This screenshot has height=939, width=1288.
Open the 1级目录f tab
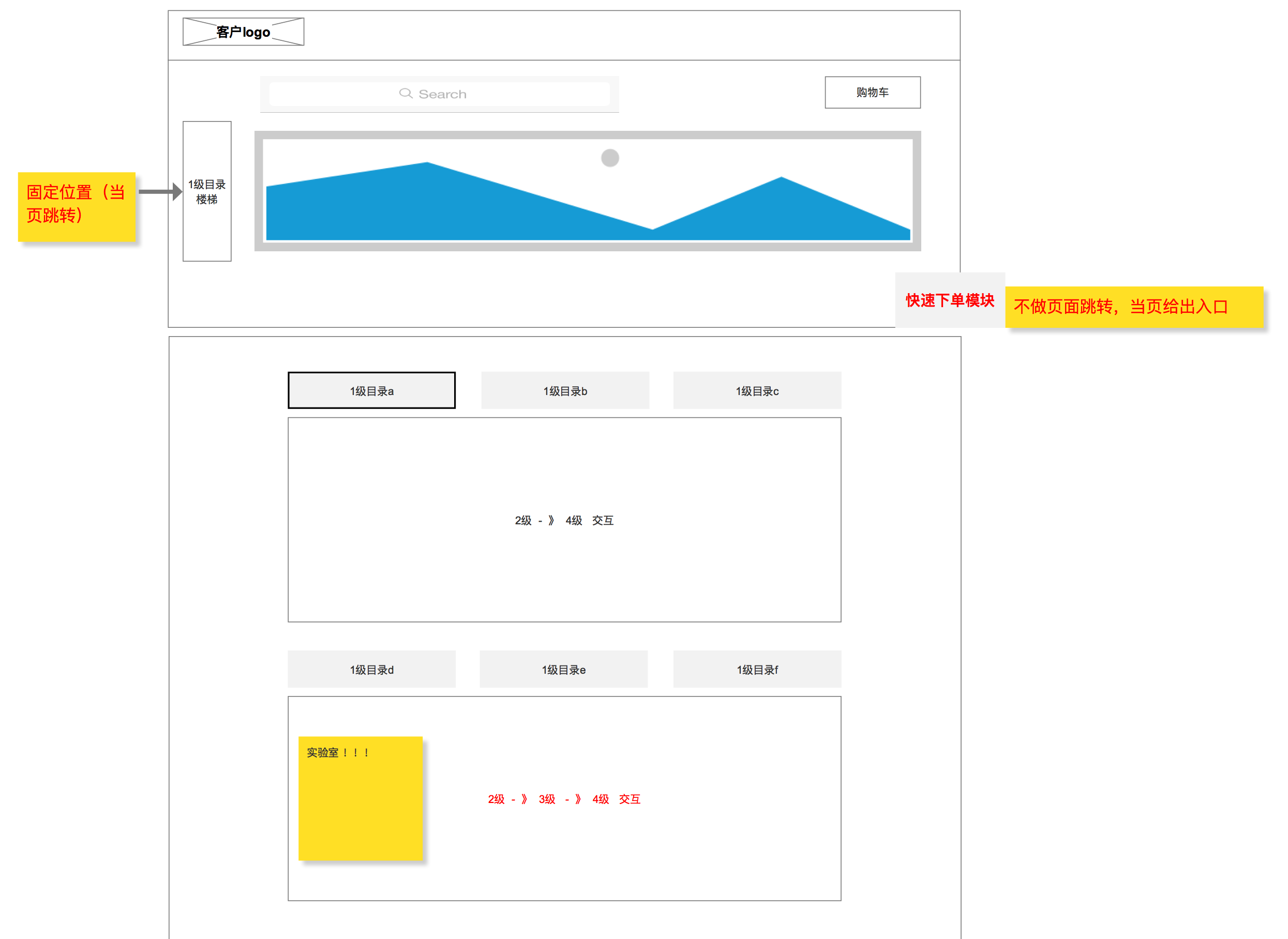(757, 669)
